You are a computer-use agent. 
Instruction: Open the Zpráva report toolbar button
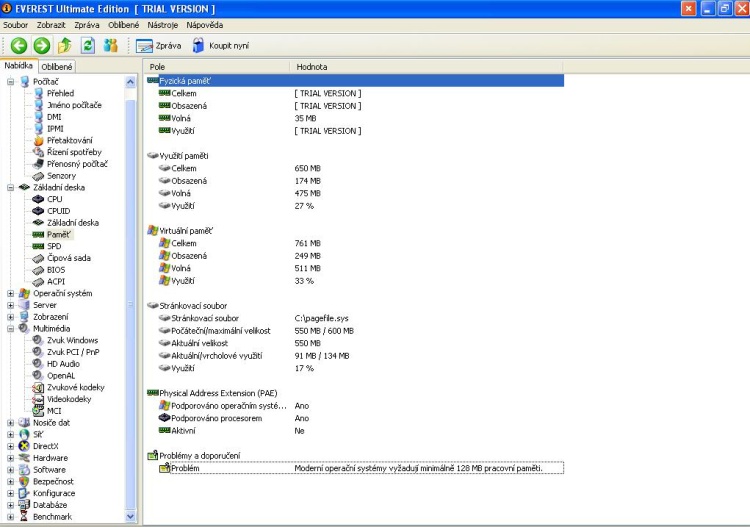point(159,46)
